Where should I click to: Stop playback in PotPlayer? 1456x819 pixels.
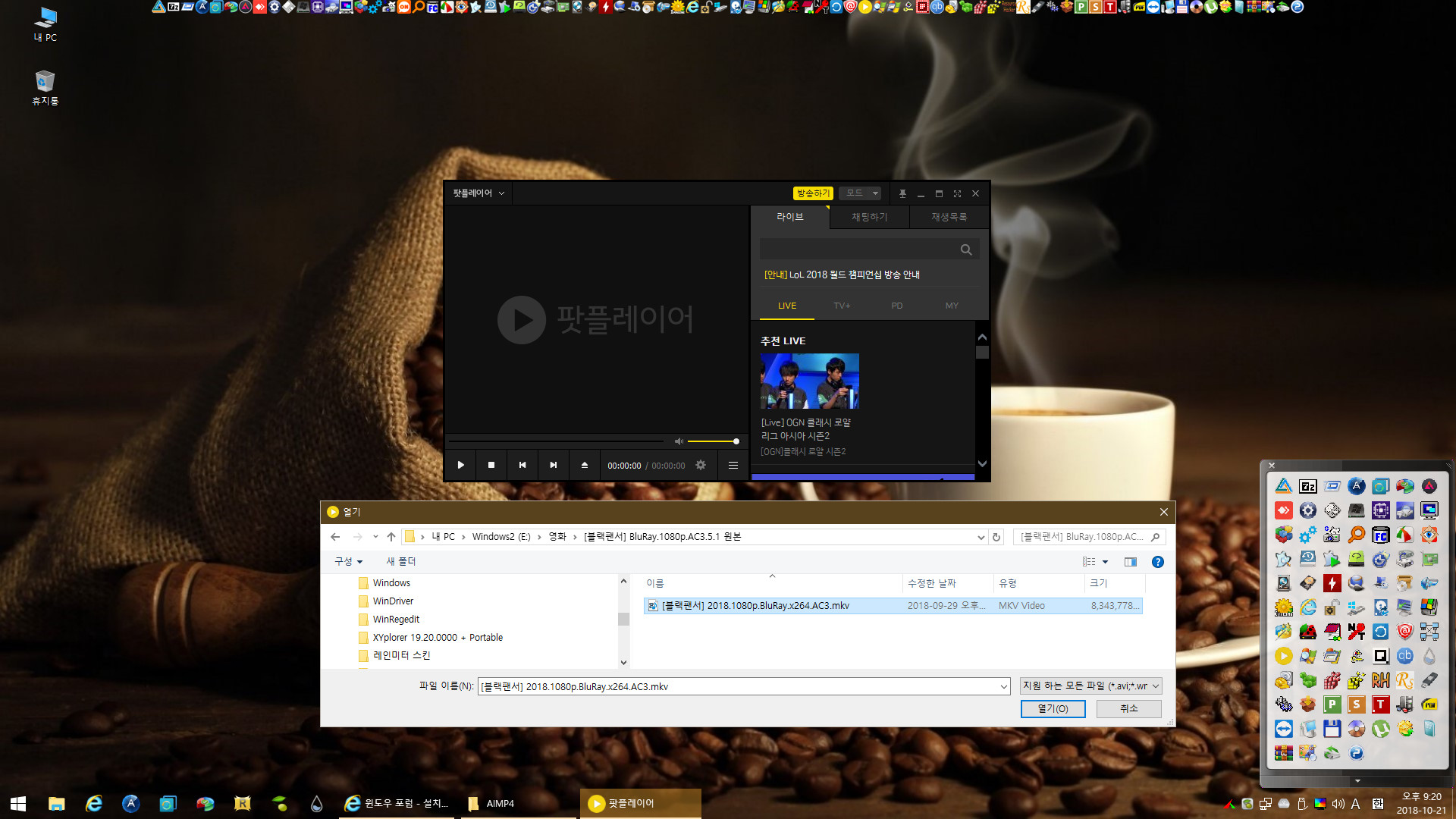[491, 465]
